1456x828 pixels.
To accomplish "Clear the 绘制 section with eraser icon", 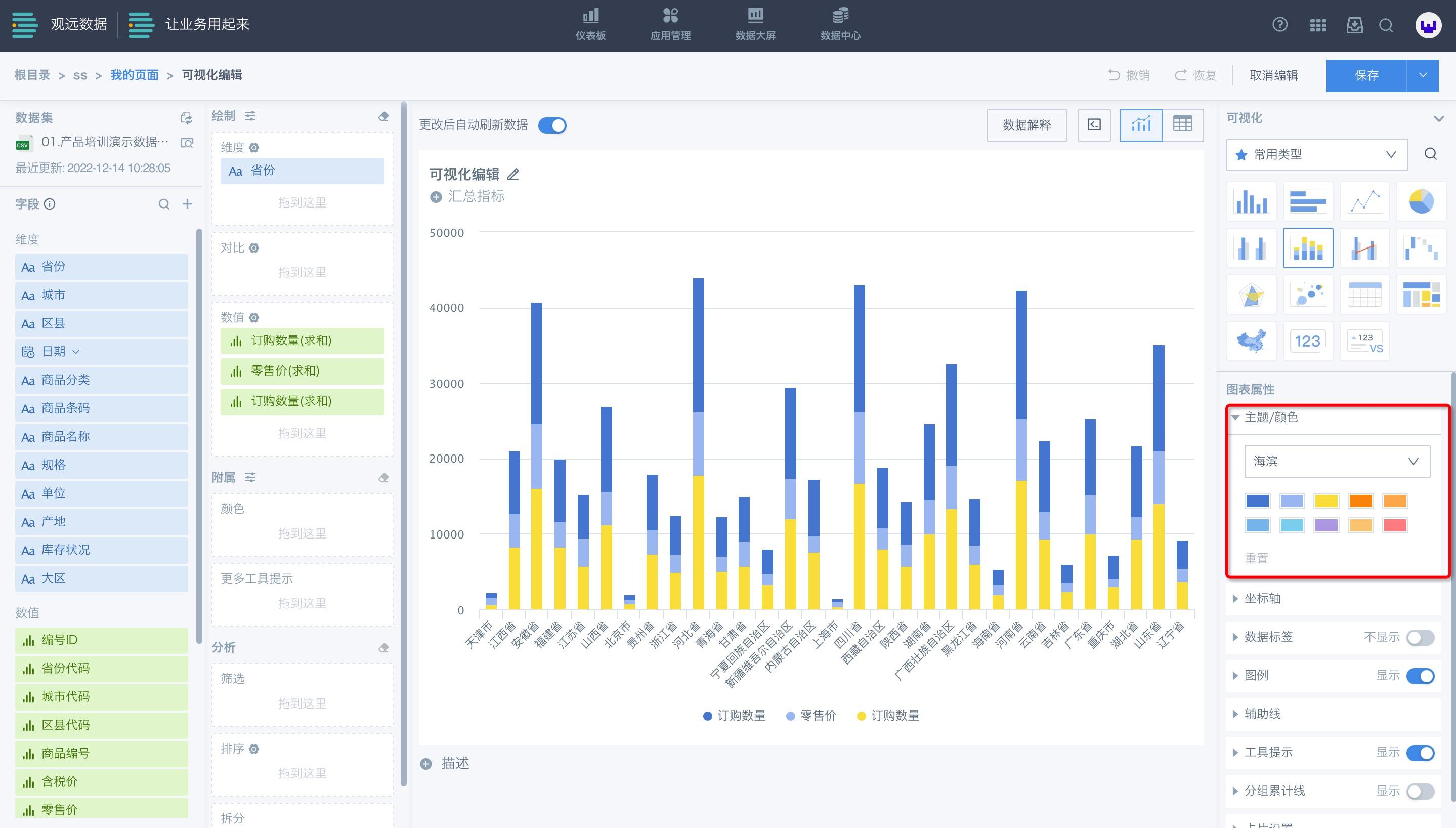I will [x=383, y=116].
